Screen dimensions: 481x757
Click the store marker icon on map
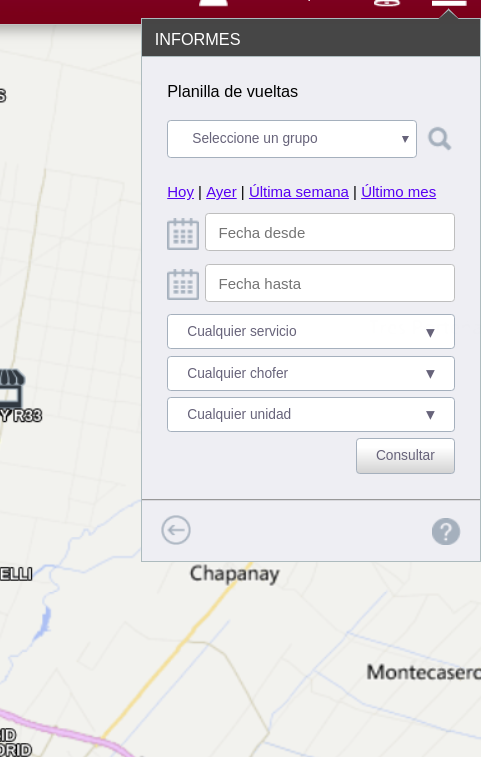click(11, 389)
